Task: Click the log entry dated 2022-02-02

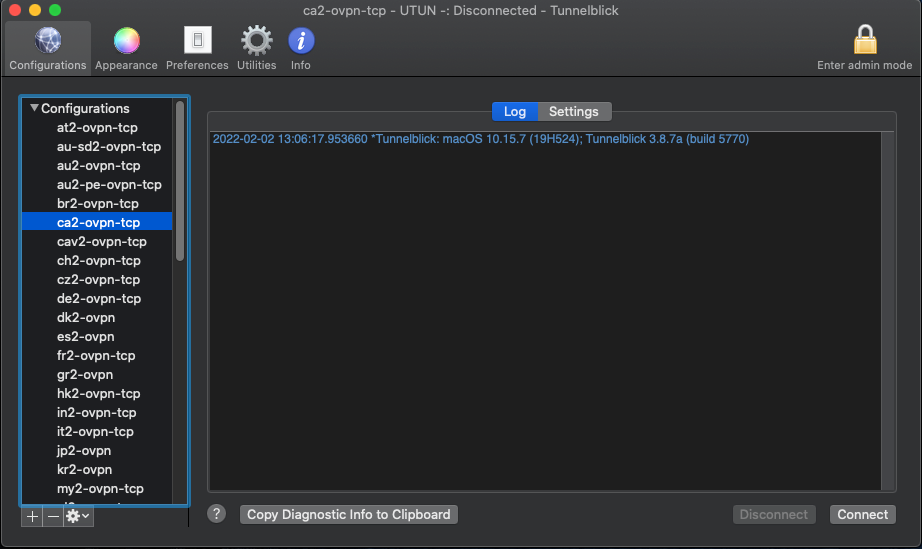Action: [x=480, y=139]
